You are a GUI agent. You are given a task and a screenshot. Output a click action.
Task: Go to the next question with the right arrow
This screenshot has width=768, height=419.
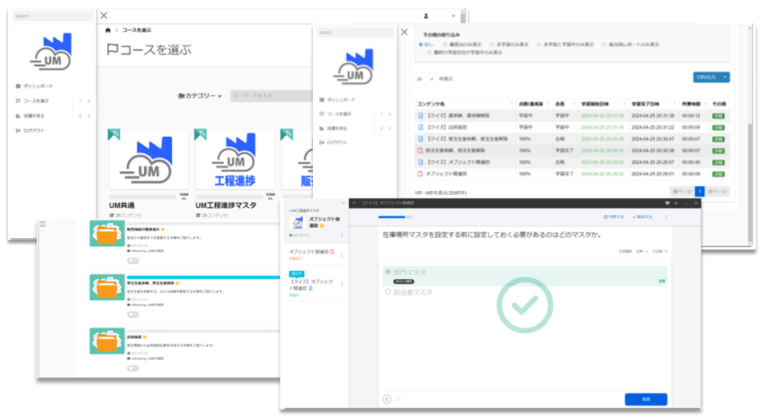(398, 399)
